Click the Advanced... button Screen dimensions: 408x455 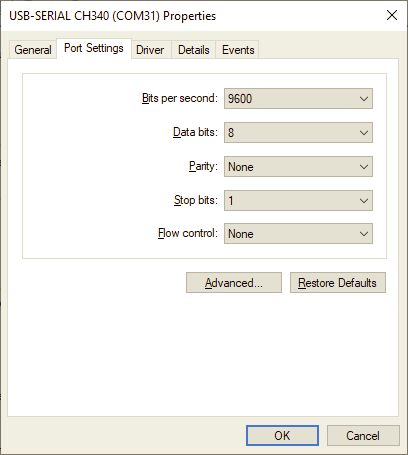pos(234,283)
